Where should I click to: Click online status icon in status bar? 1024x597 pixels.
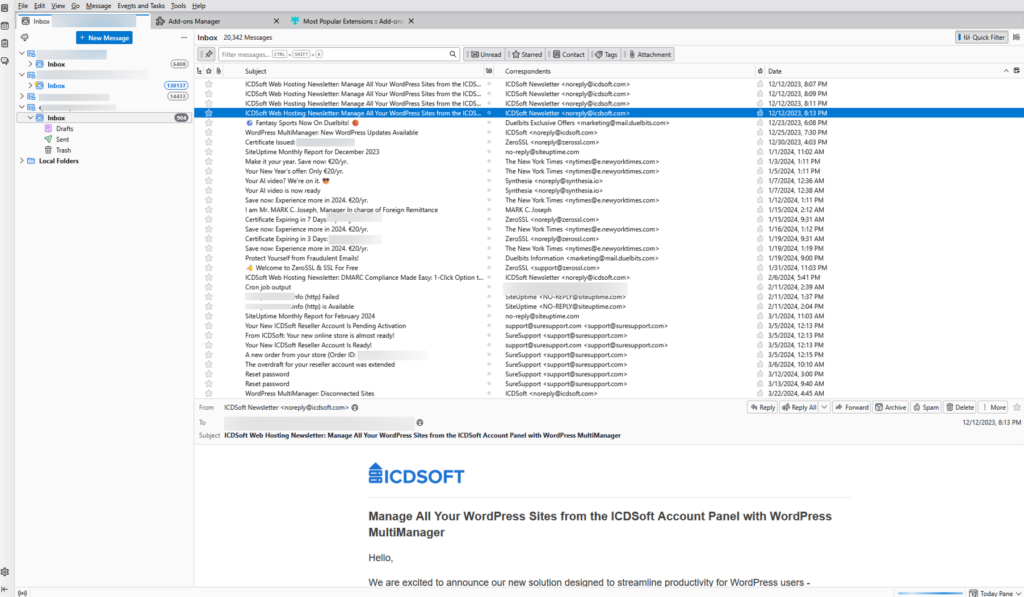(22, 593)
